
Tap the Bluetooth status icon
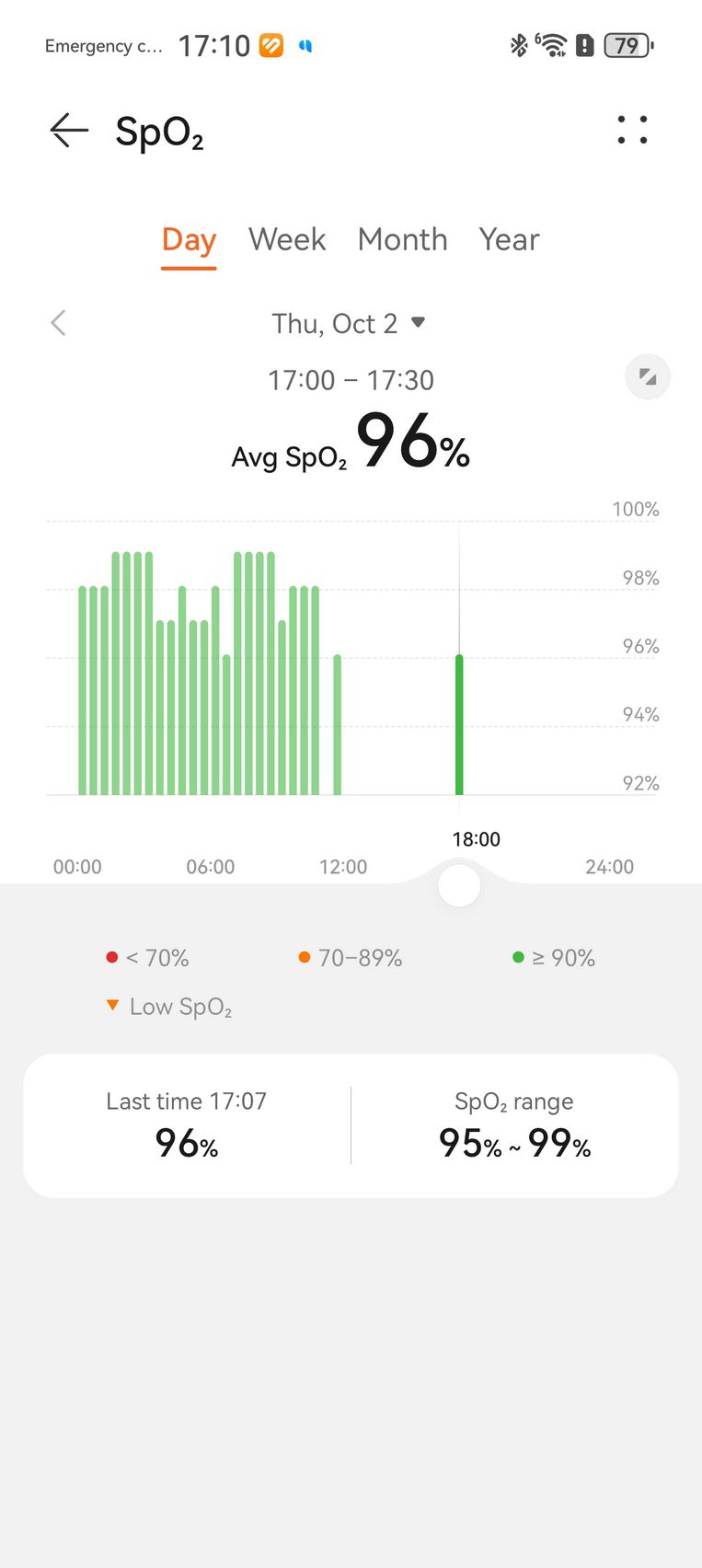[x=519, y=44]
